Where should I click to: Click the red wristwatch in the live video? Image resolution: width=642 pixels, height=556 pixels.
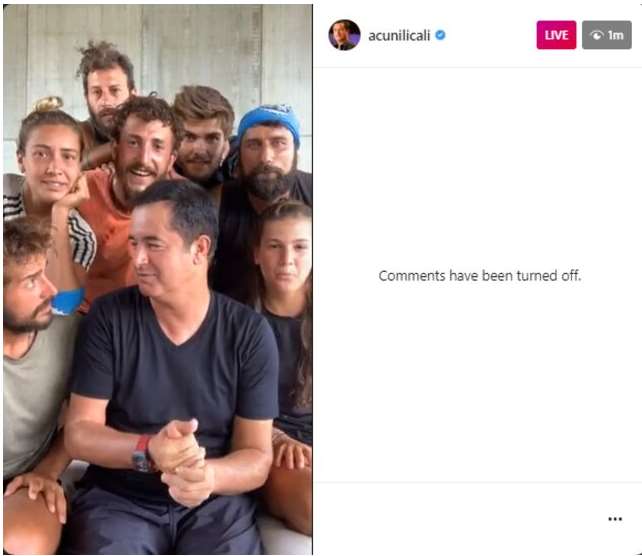click(x=141, y=454)
